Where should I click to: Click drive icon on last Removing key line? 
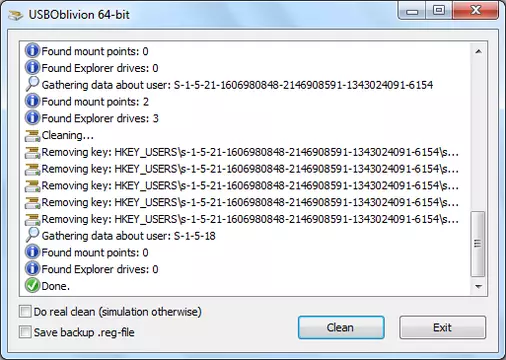(32, 219)
